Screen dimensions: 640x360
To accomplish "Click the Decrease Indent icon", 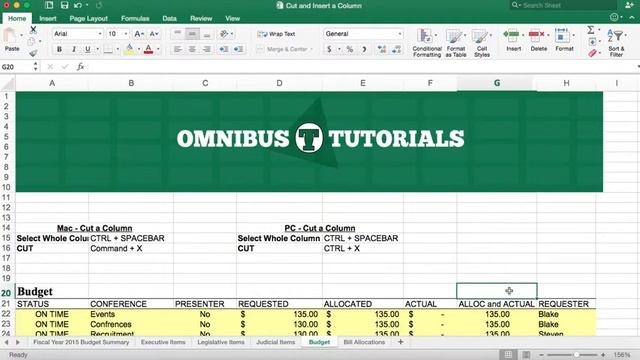I will [224, 49].
